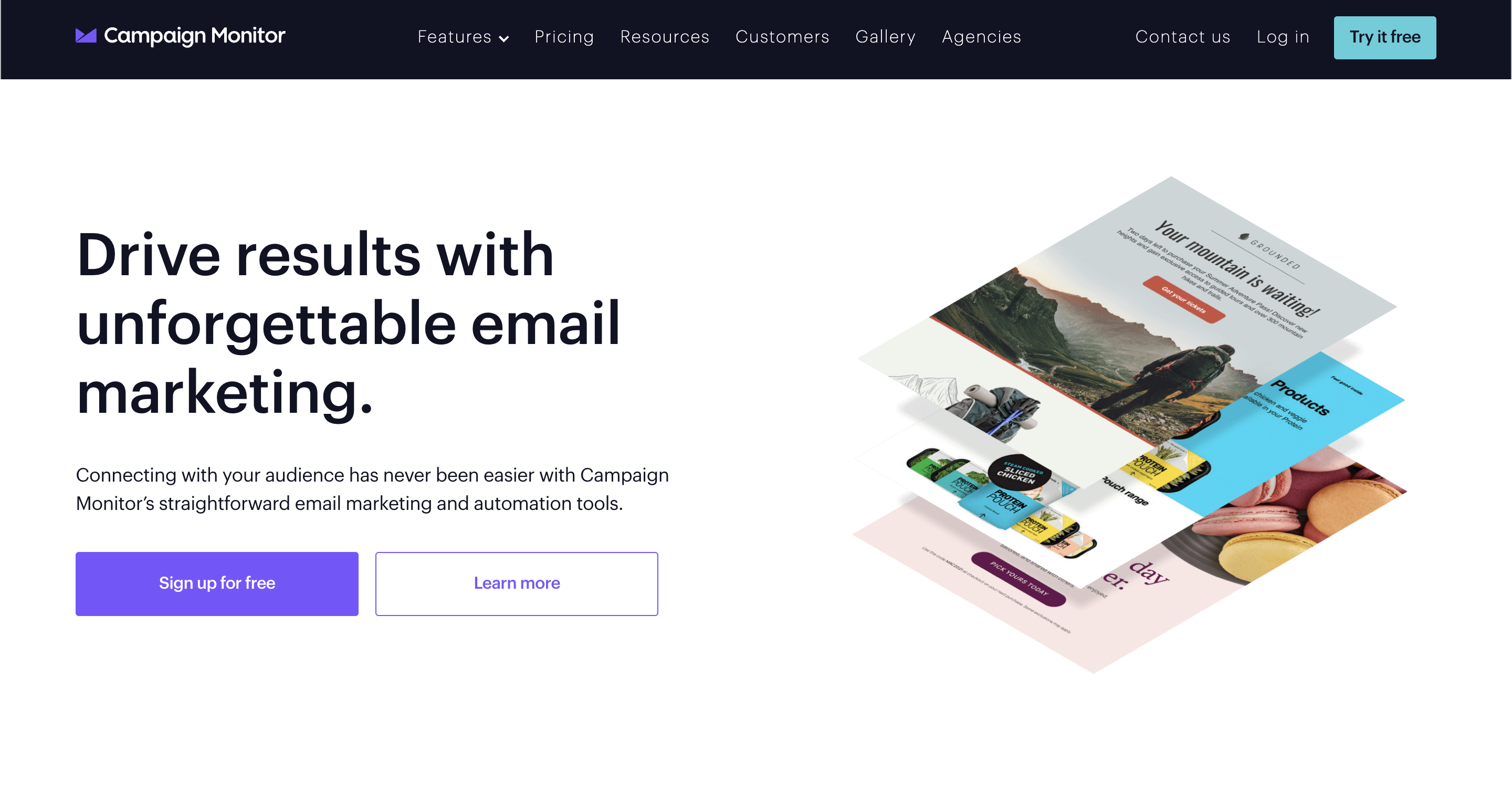Expand the Features navigation dropdown
This screenshot has width=1512, height=803.
[x=463, y=36]
